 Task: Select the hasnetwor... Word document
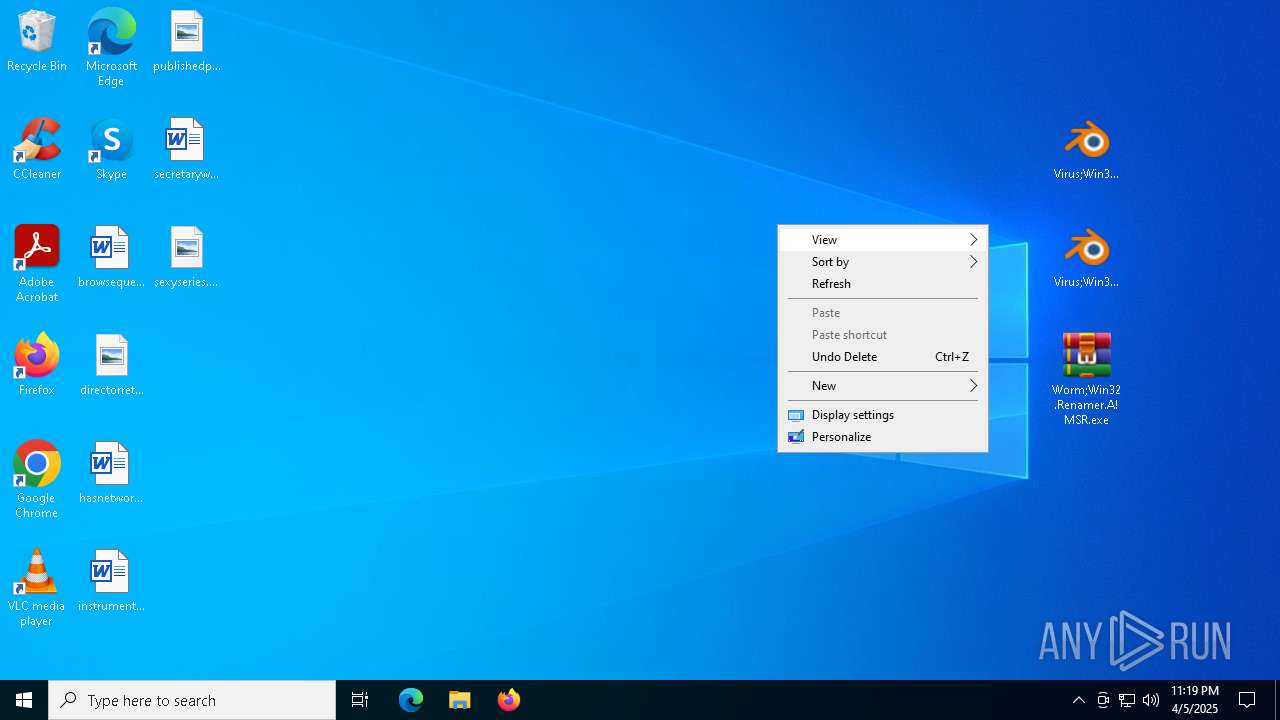[111, 474]
